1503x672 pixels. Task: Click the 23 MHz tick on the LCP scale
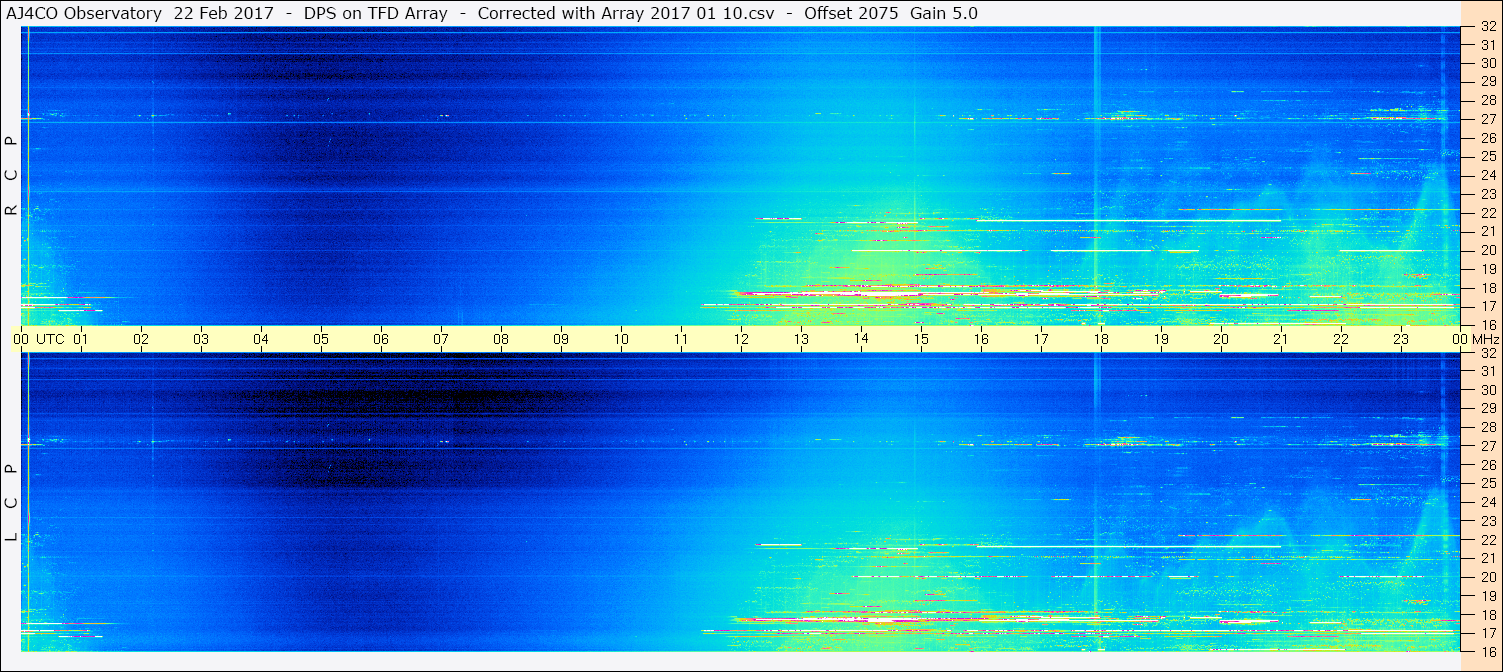pyautogui.click(x=1487, y=521)
